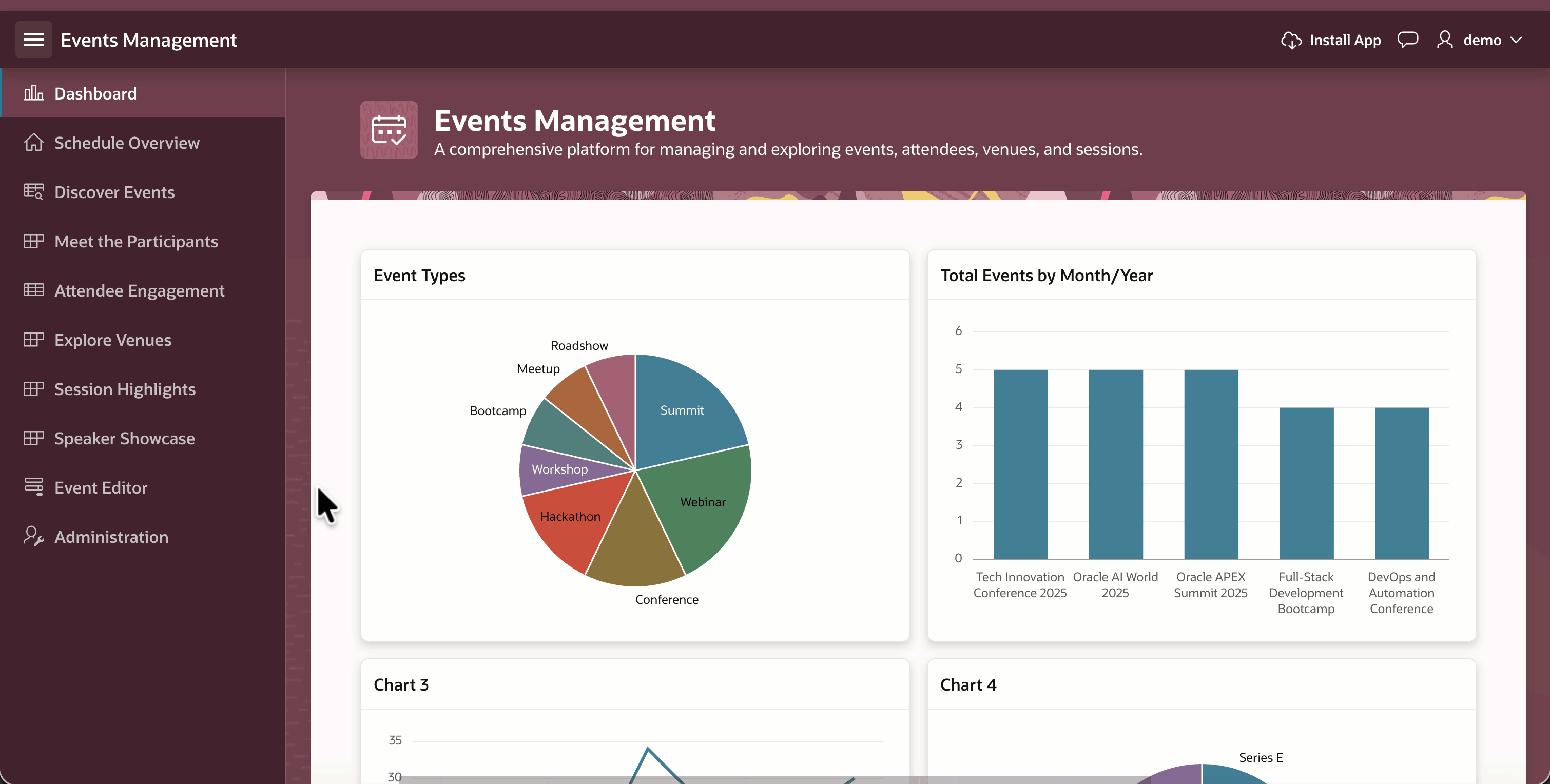Expand the demo user dropdown chevron
Image resolution: width=1550 pixels, height=784 pixels.
tap(1516, 41)
